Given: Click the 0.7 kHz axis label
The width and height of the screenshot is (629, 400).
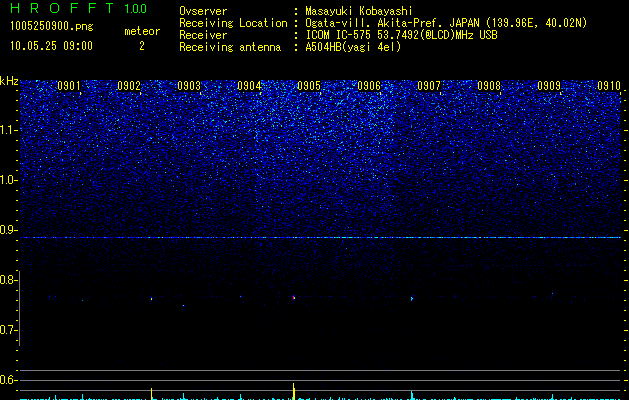Looking at the screenshot, I should pos(8,330).
